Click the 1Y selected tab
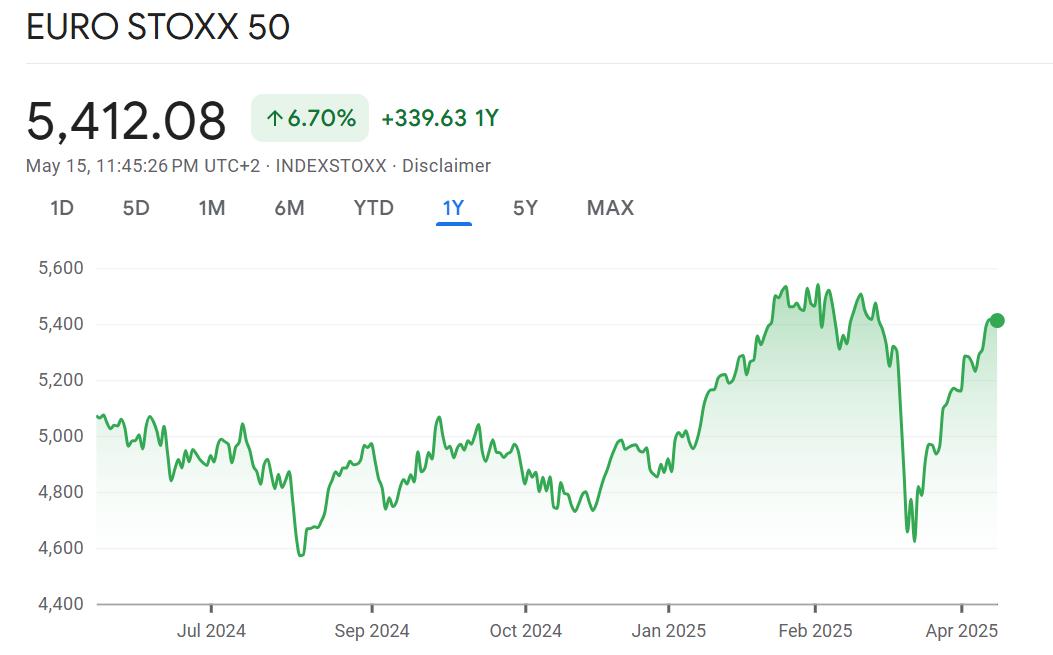Image resolution: width=1053 pixels, height=655 pixels. tap(454, 208)
